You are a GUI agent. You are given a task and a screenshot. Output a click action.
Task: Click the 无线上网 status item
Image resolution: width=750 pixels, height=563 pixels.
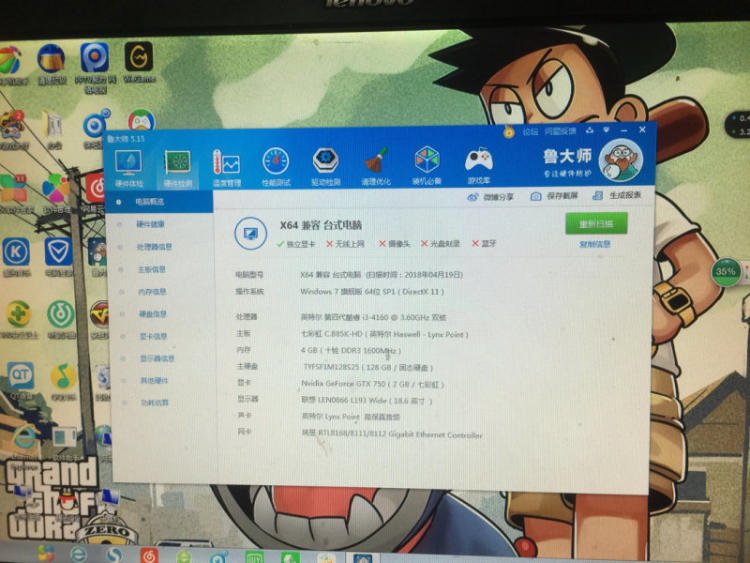[345, 244]
